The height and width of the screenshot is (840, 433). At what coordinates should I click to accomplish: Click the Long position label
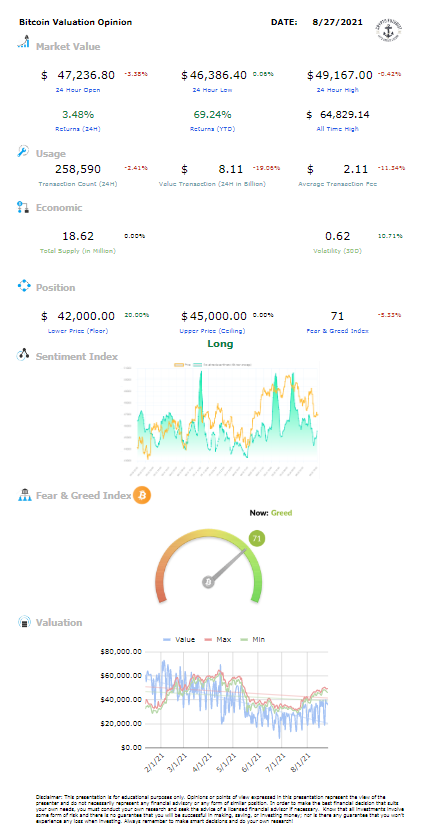221,344
